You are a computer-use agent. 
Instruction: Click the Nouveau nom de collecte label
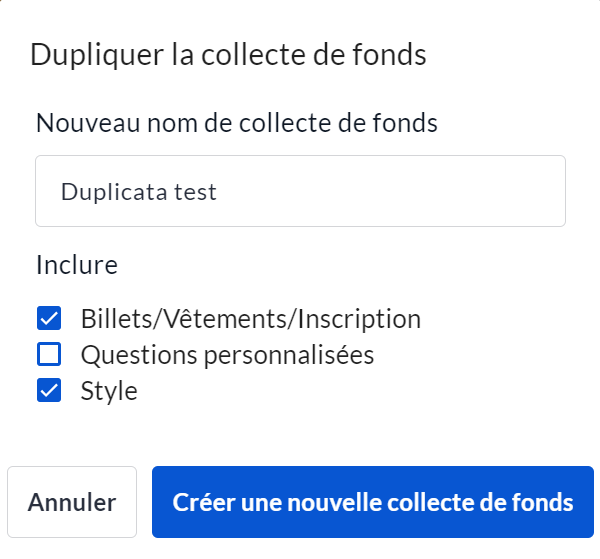click(x=237, y=123)
